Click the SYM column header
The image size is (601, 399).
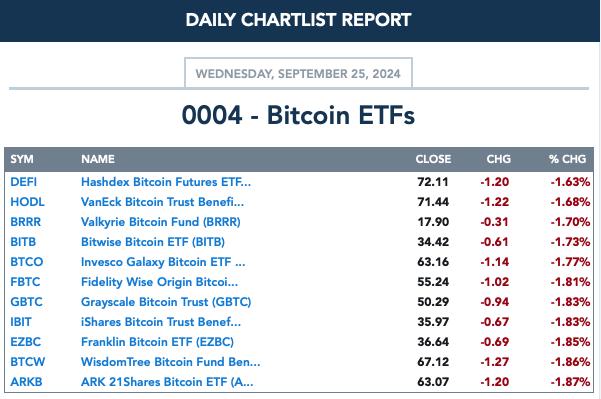pos(22,159)
